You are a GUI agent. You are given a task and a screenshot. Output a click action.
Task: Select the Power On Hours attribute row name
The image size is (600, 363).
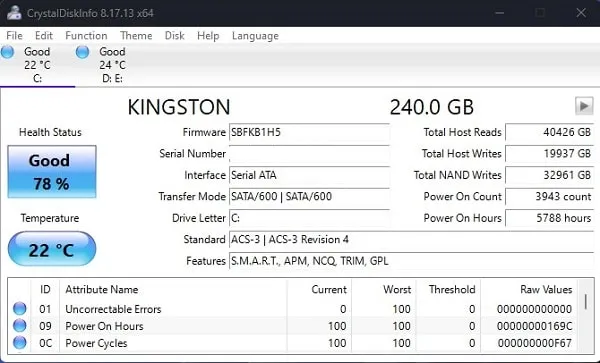(x=104, y=326)
